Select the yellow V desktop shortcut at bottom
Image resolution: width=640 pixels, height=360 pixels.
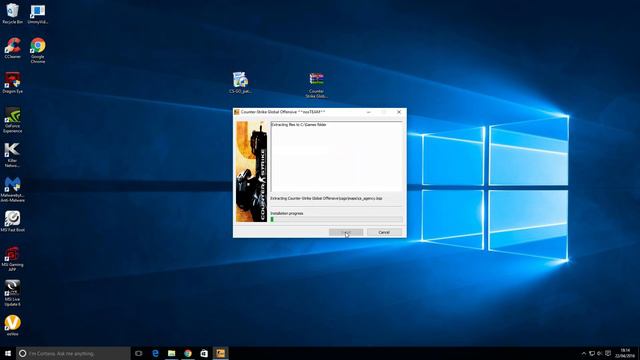pos(12,325)
